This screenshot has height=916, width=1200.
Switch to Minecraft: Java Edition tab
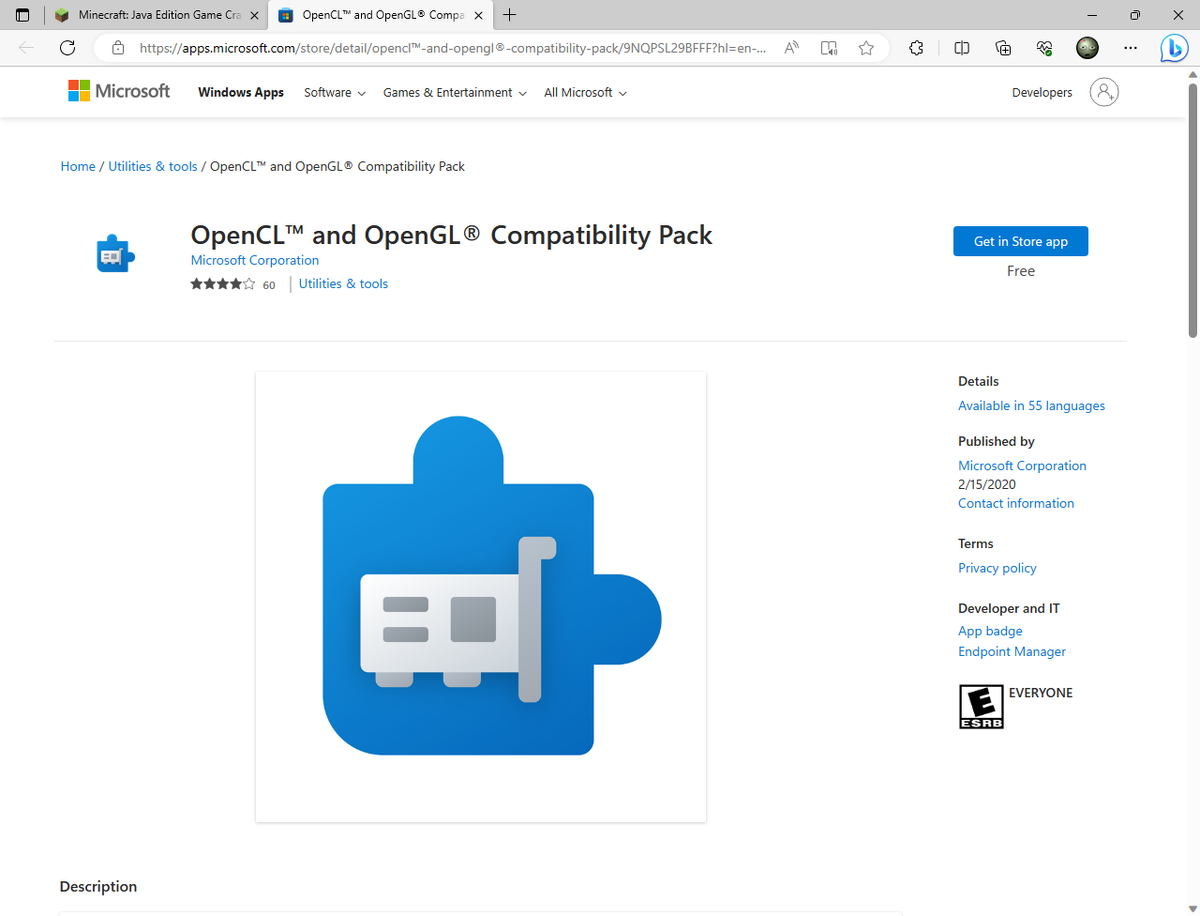(158, 16)
